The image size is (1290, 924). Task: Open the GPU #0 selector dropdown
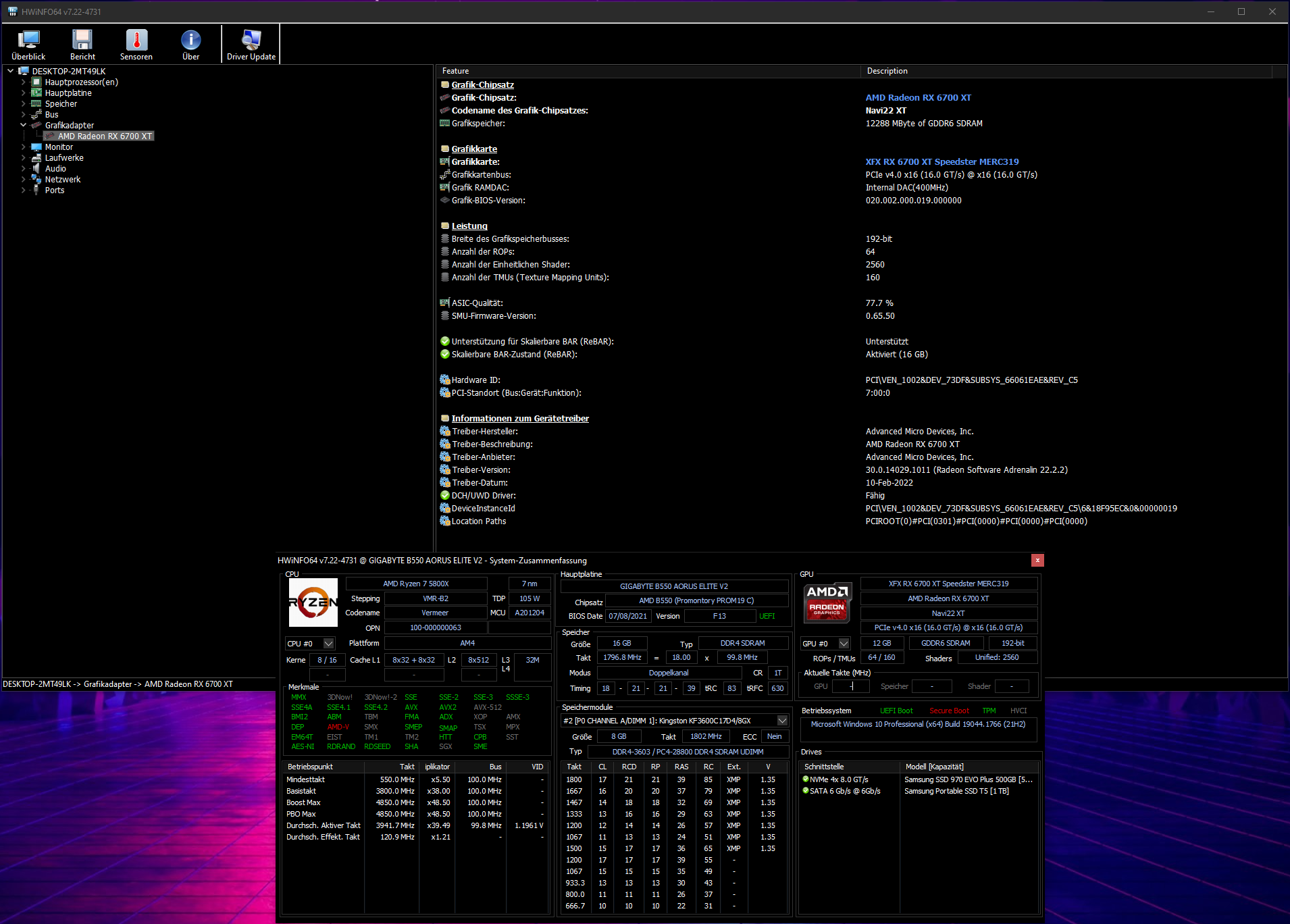[844, 643]
